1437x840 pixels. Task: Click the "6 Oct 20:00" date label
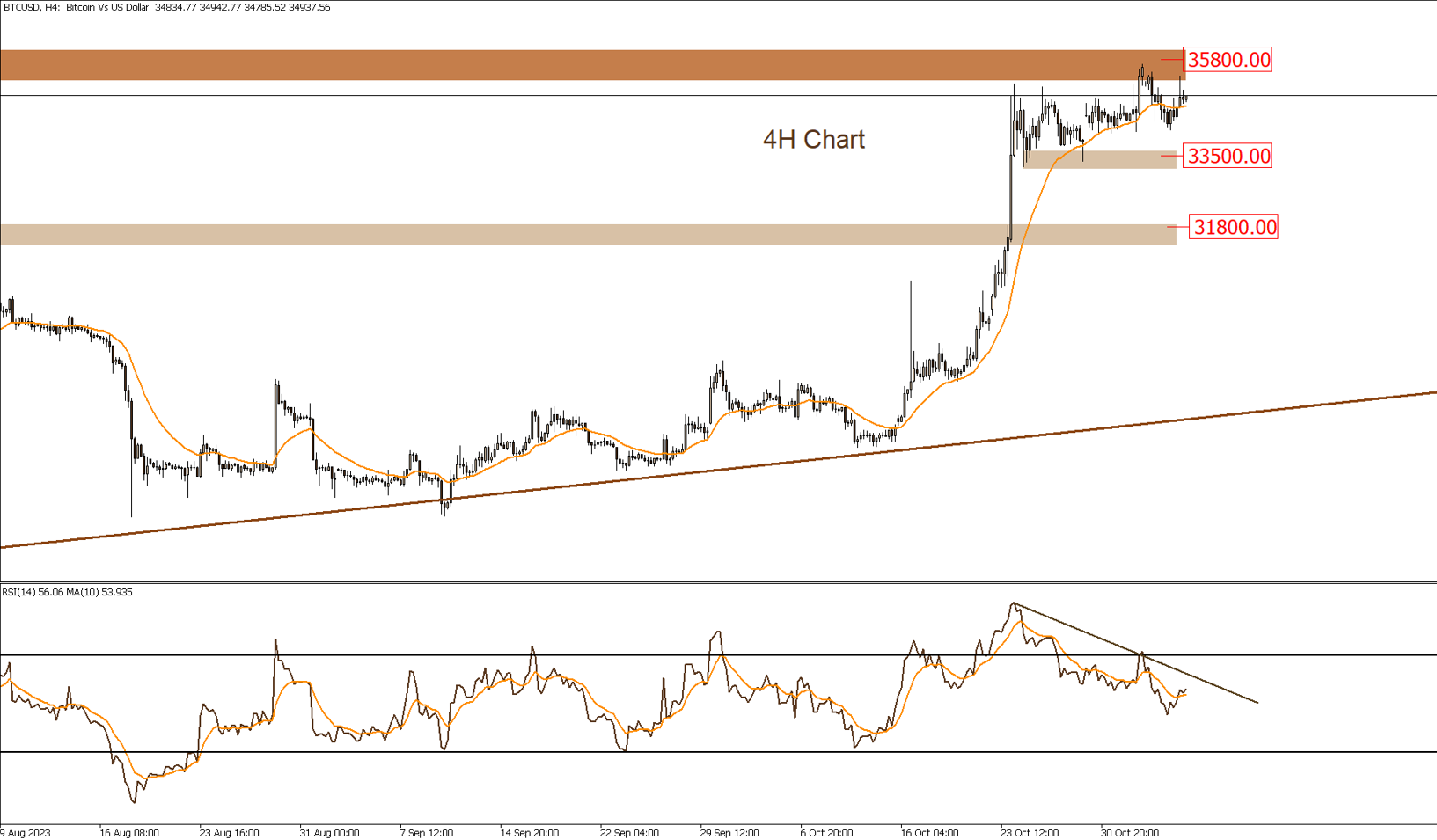826,832
